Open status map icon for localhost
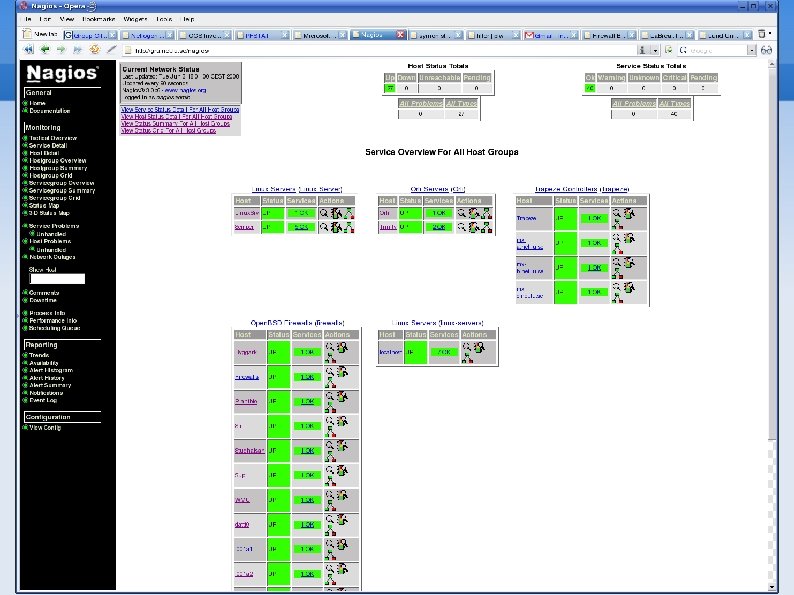Image resolution: width=794 pixels, height=595 pixels. [467, 358]
